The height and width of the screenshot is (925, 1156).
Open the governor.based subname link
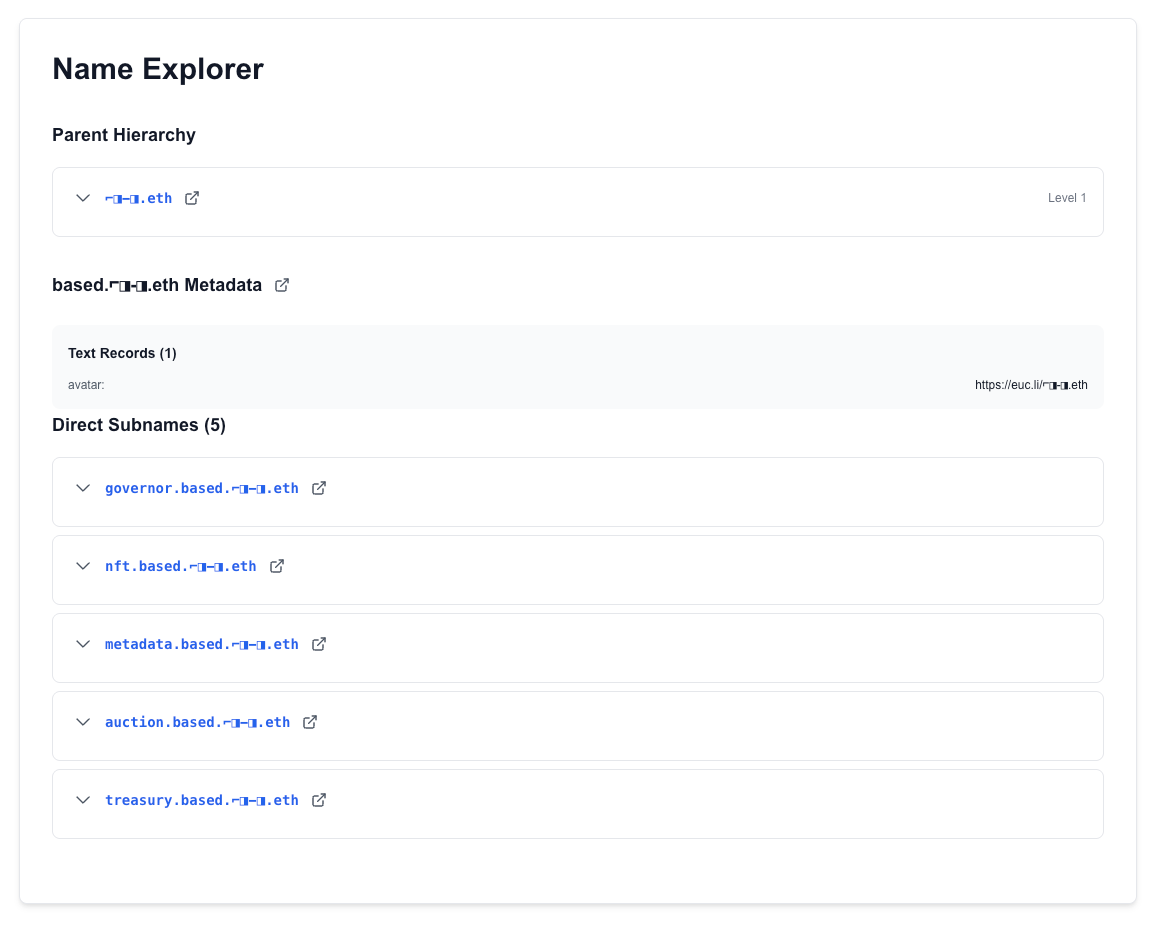tap(201, 488)
